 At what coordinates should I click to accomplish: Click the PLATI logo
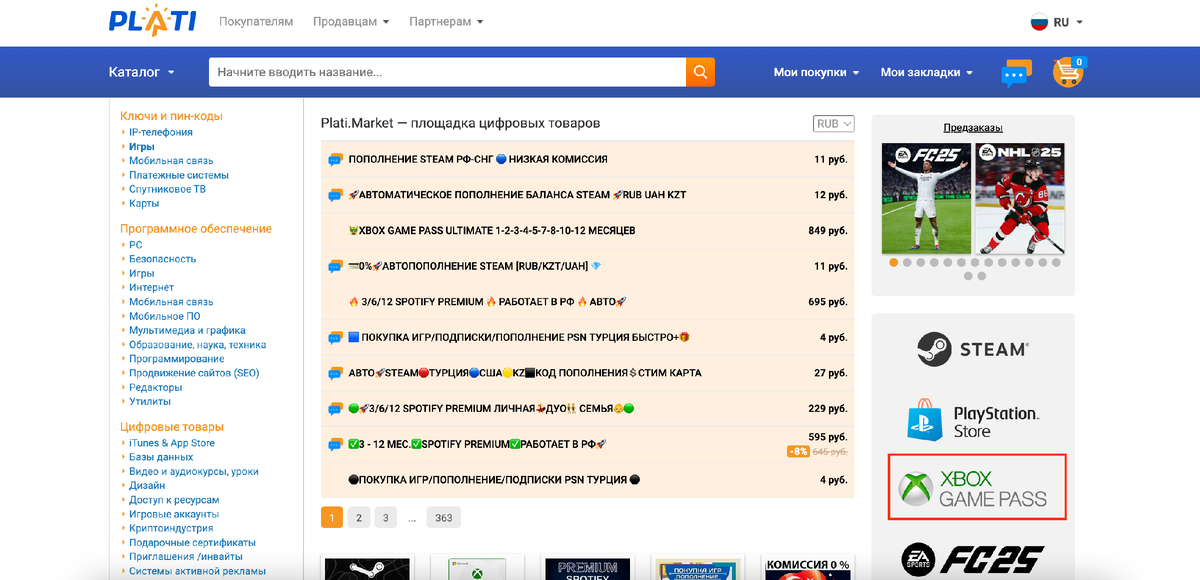152,20
